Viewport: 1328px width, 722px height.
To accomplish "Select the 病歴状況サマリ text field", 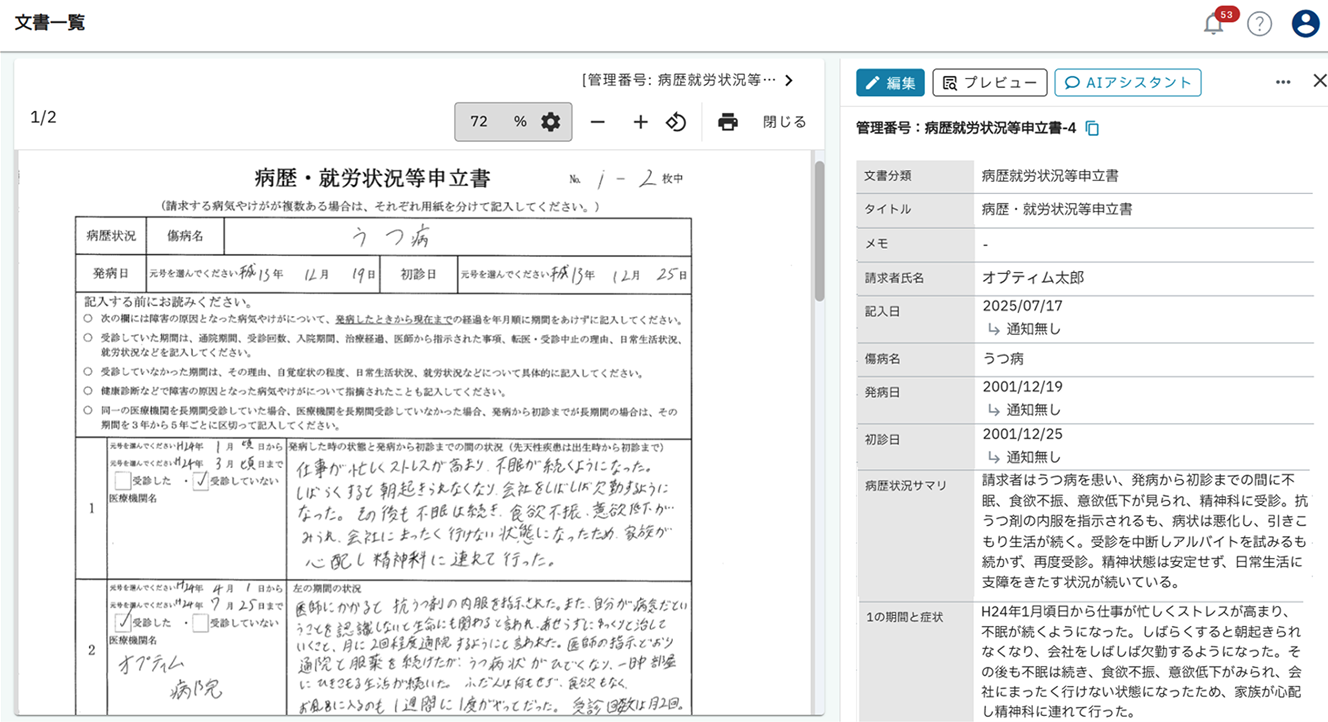I will click(x=1142, y=532).
